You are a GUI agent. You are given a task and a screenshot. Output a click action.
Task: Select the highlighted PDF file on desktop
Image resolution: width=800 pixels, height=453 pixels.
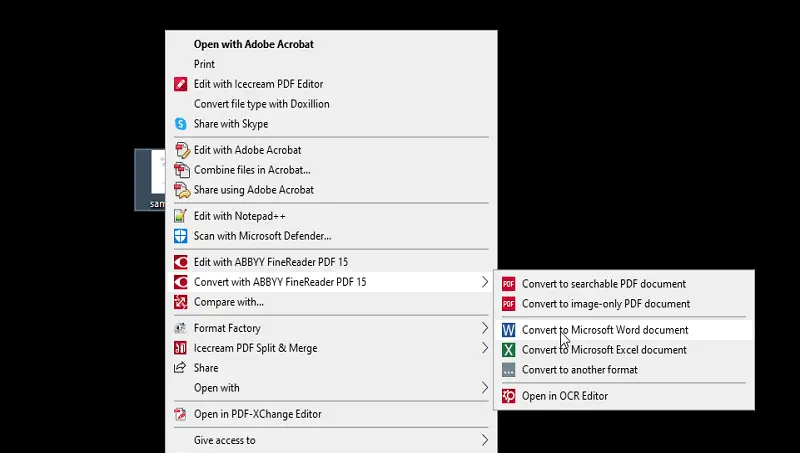[150, 180]
